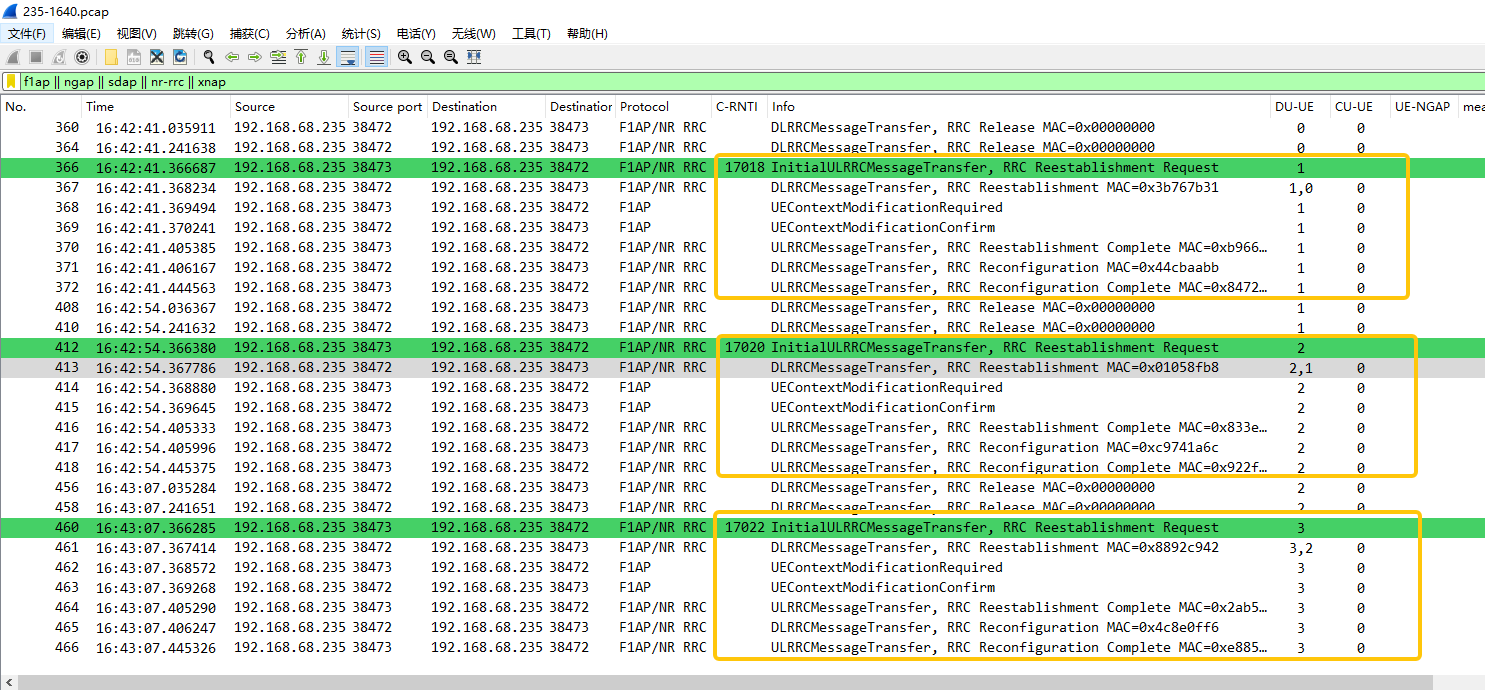Select packet 360 RRC Release row
1485x690 pixels.
742,127
